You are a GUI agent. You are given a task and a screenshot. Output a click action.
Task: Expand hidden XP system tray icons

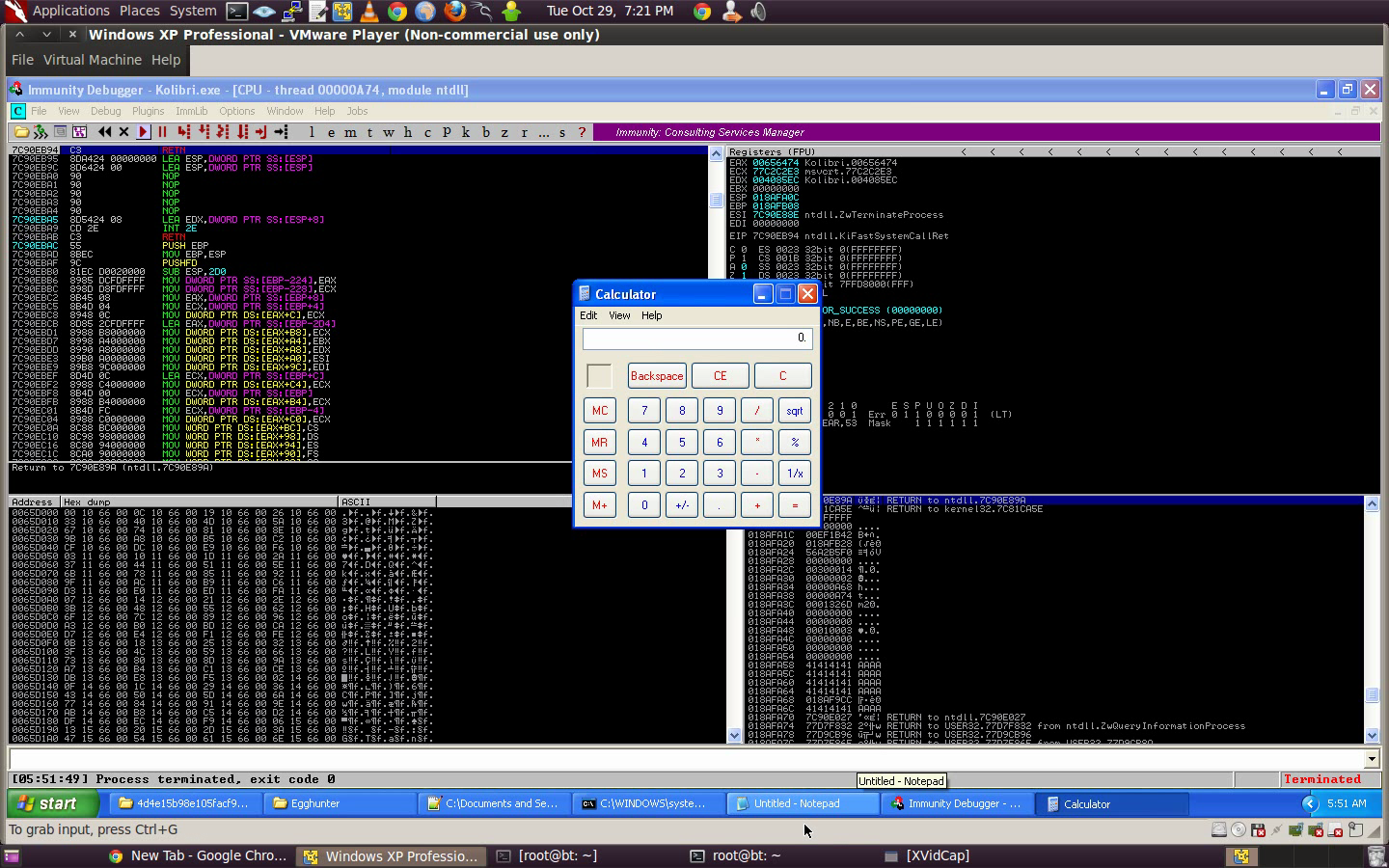1309,803
